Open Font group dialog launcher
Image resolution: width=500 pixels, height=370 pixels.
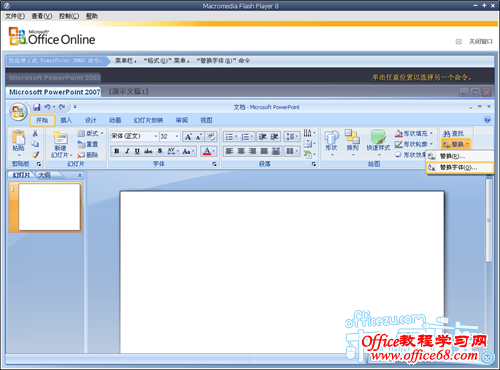point(214,164)
